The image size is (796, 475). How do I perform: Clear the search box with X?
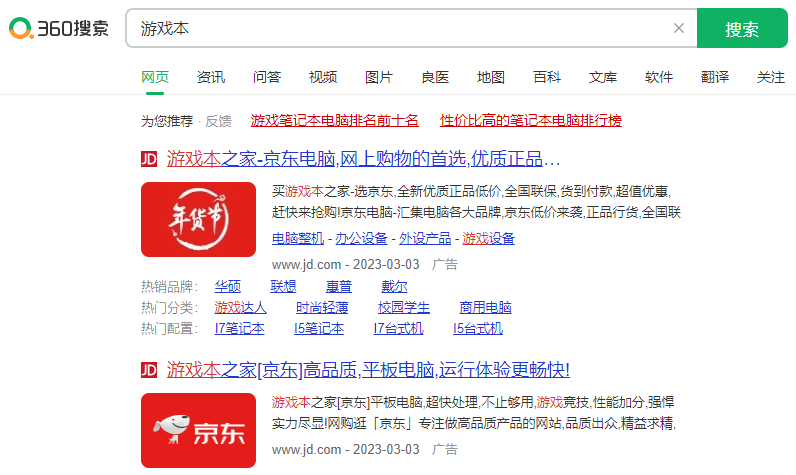point(679,28)
